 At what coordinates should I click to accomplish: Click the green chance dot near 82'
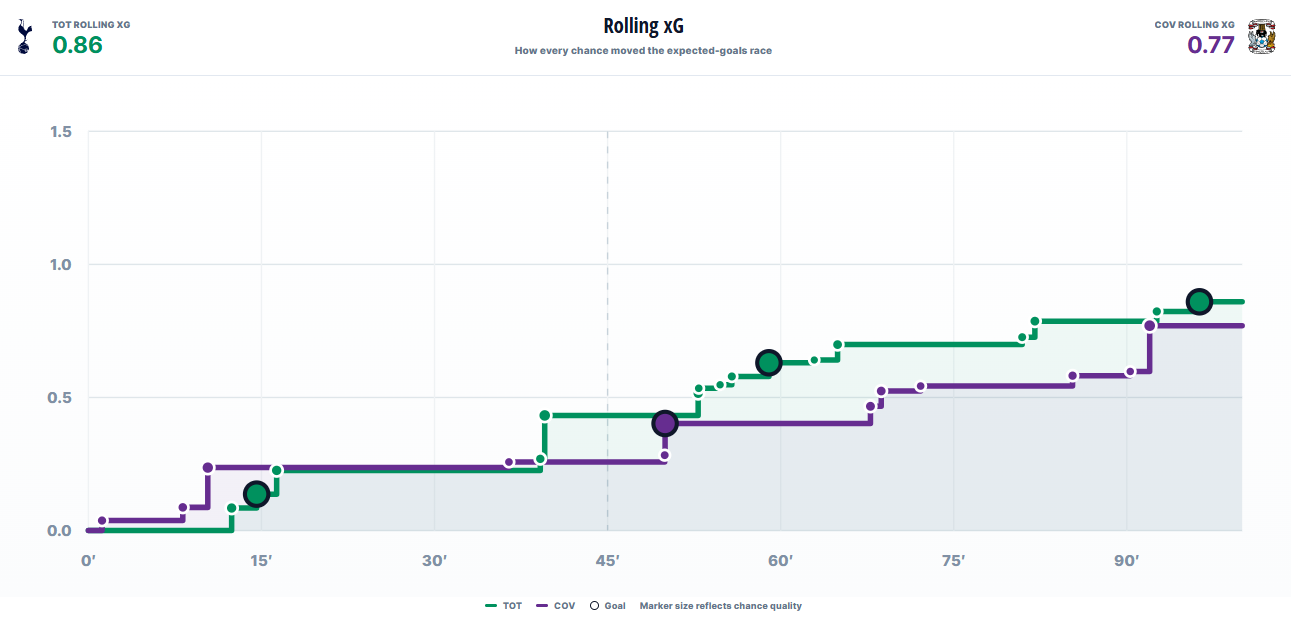1035,322
